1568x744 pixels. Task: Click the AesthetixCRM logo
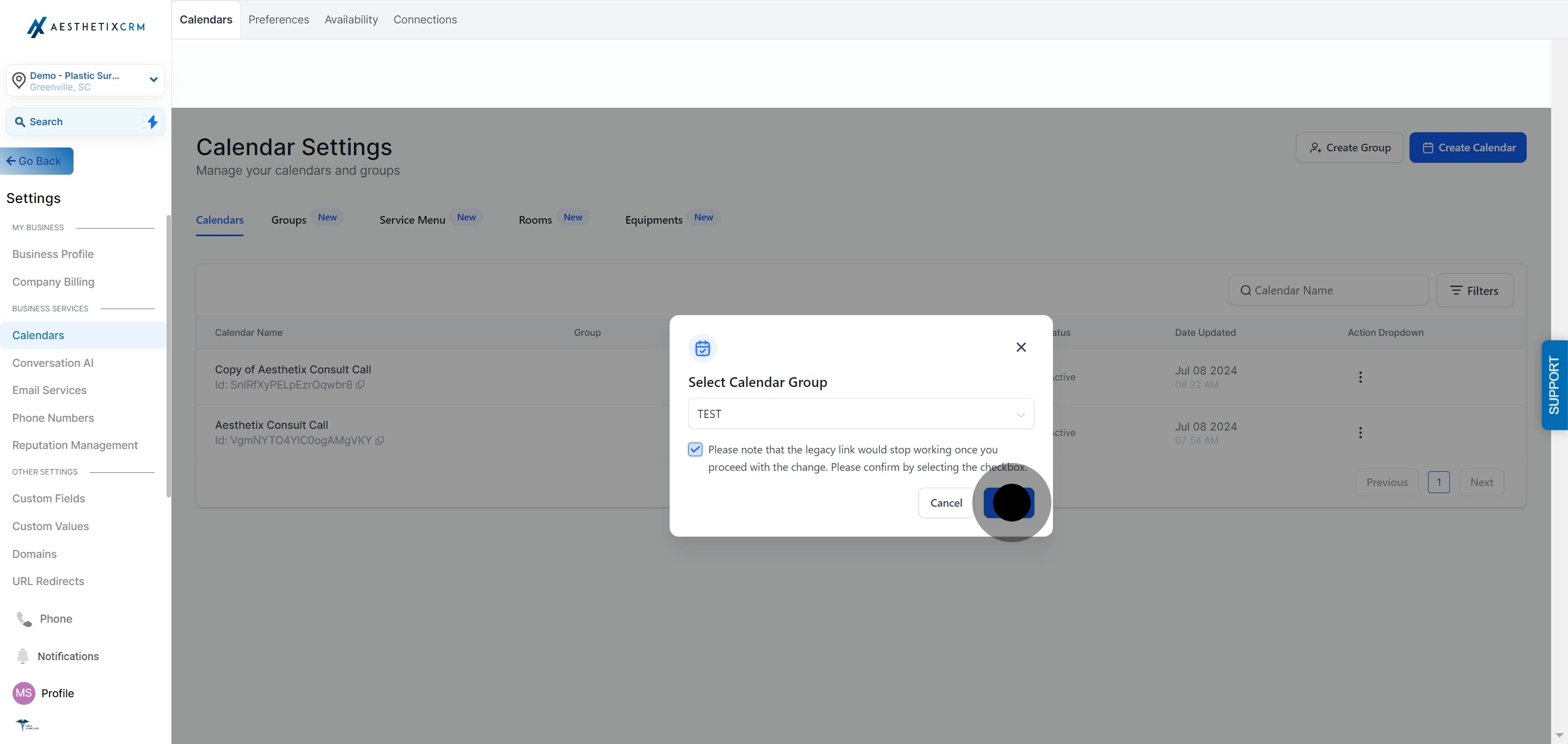(x=86, y=27)
